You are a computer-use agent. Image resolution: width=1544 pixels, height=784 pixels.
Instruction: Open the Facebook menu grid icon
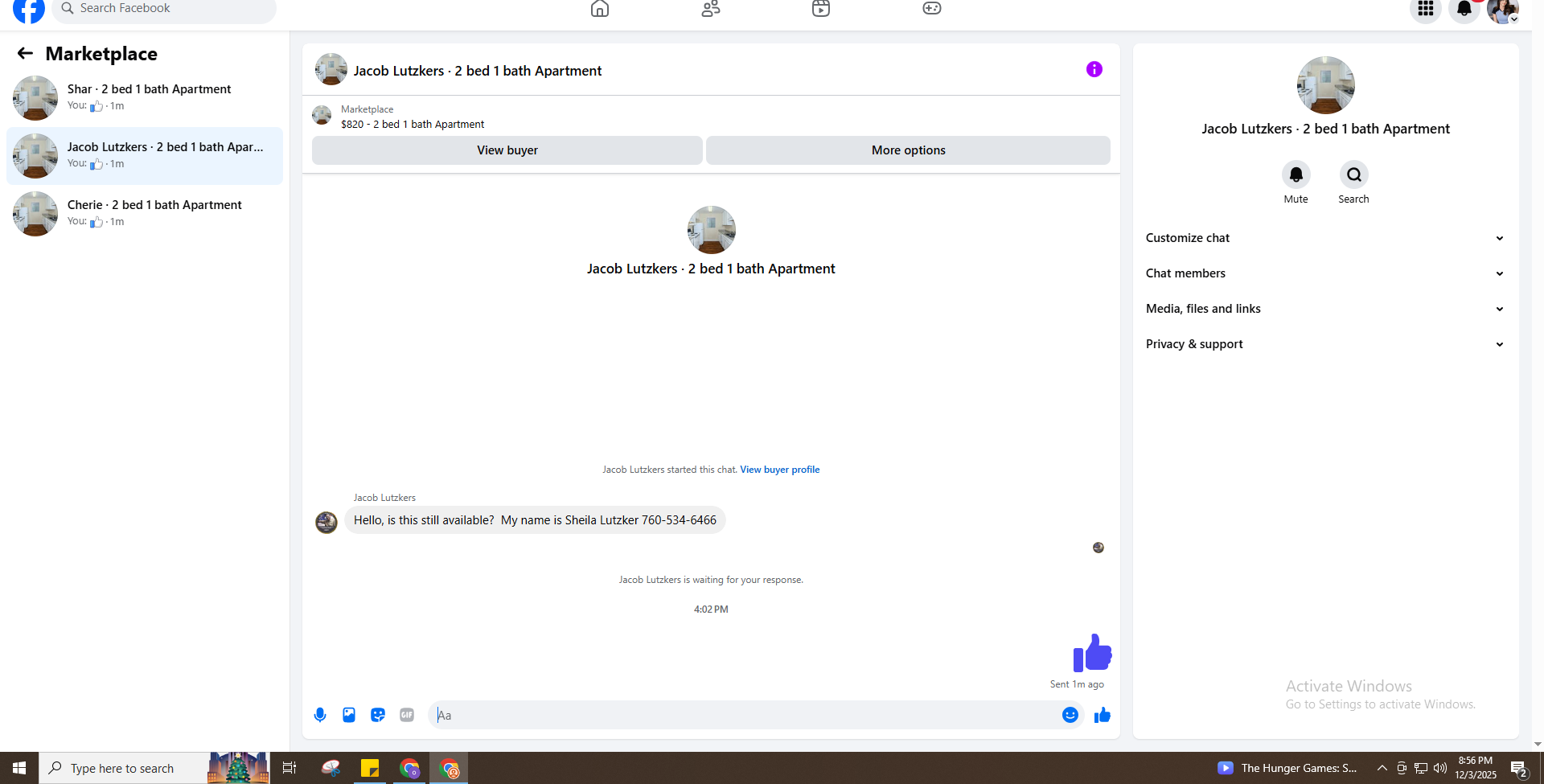point(1426,9)
